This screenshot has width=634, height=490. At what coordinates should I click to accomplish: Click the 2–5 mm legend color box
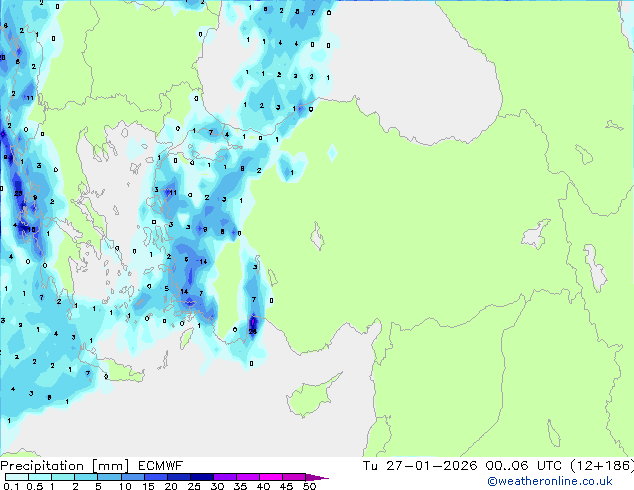(86, 477)
